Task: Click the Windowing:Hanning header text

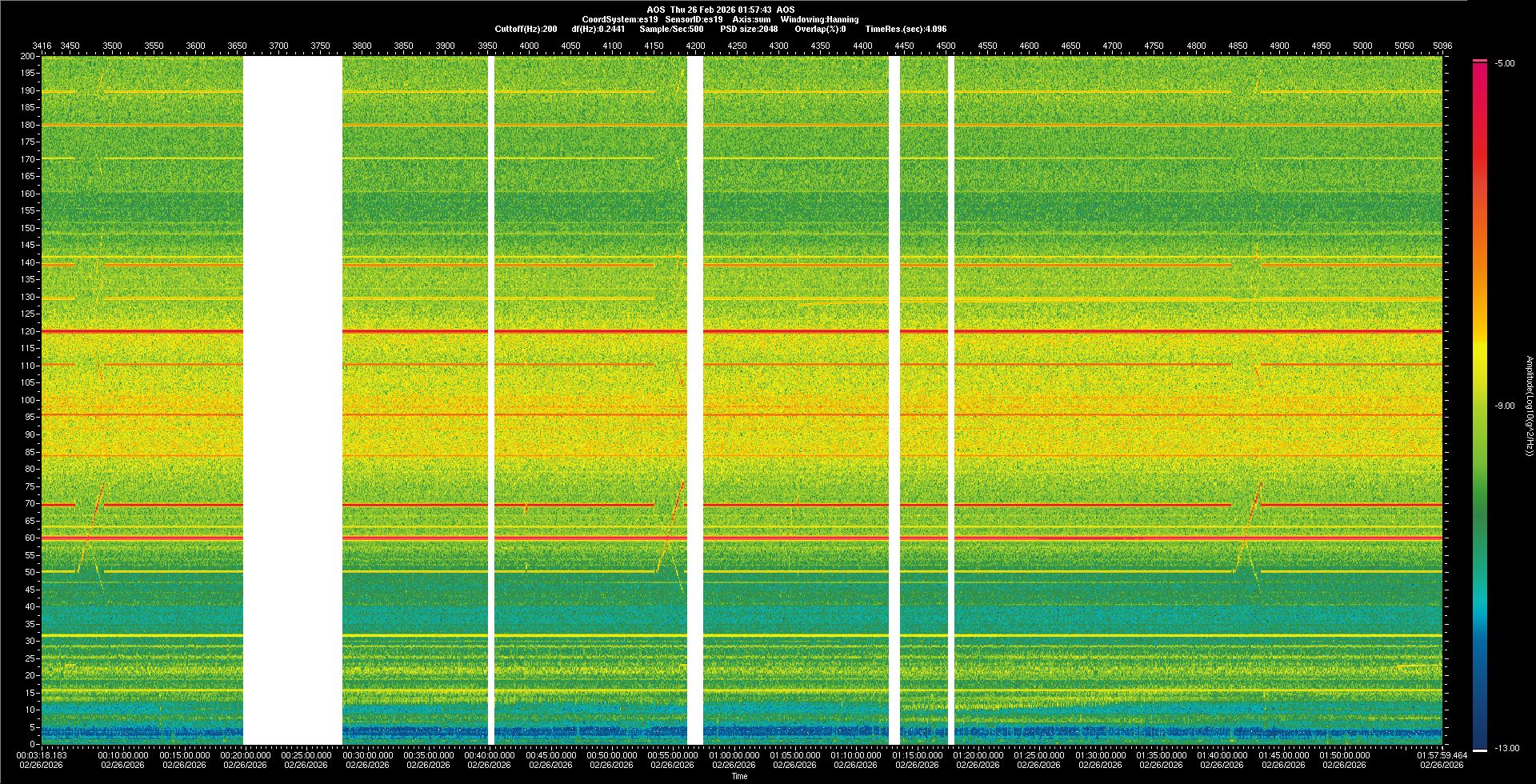Action: click(x=819, y=19)
